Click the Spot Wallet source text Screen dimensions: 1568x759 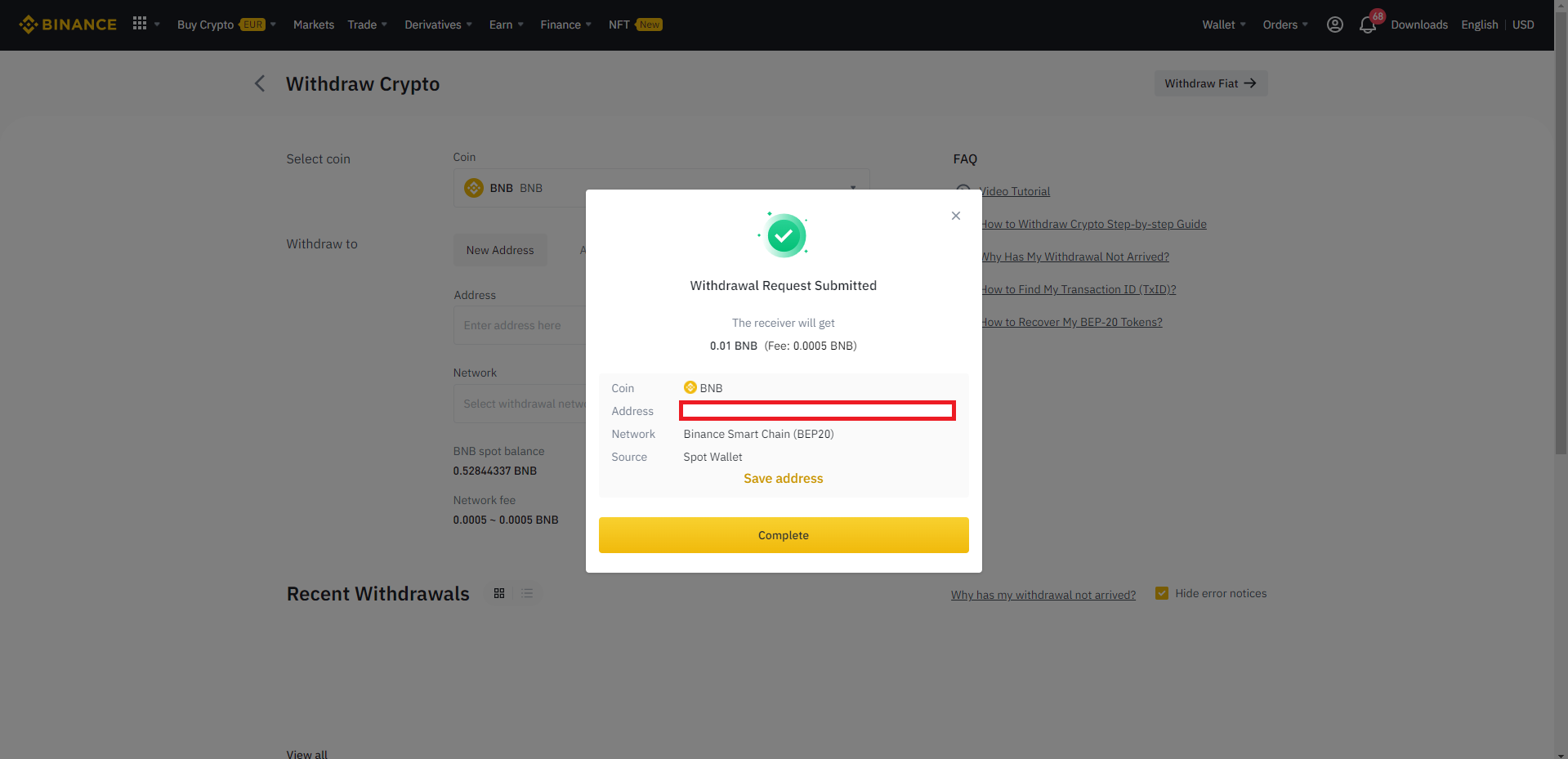click(713, 457)
